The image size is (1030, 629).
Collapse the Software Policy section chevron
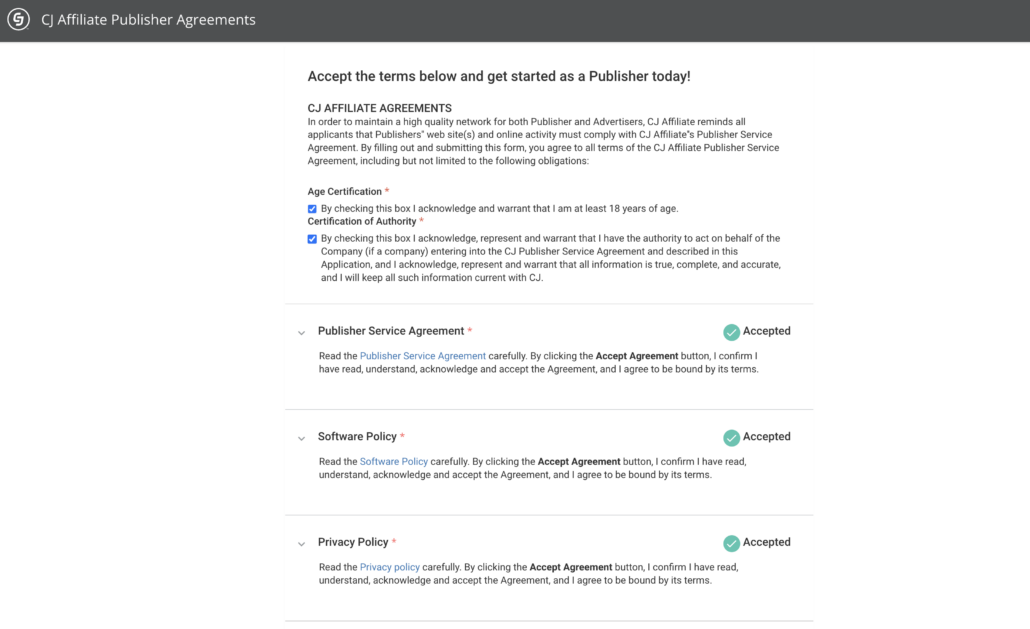(x=302, y=439)
